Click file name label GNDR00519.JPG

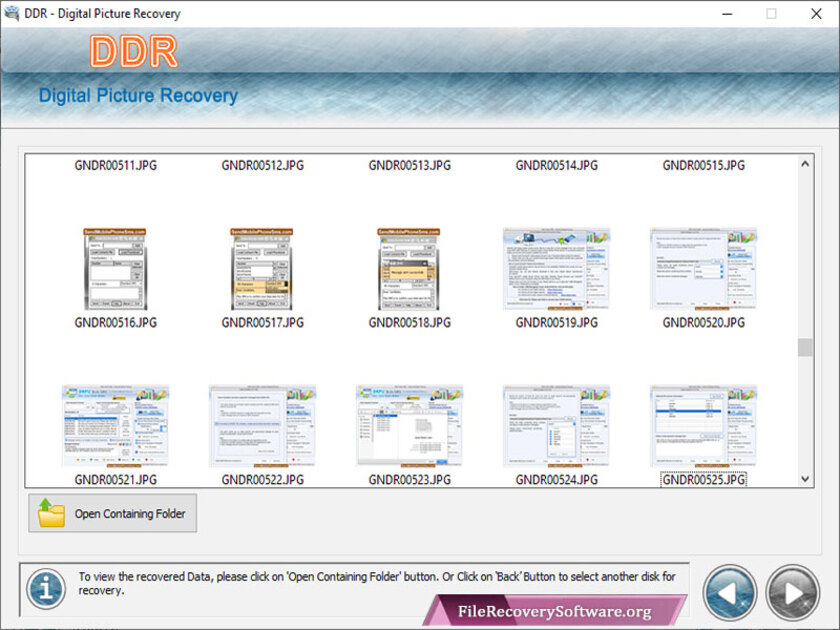(x=557, y=322)
